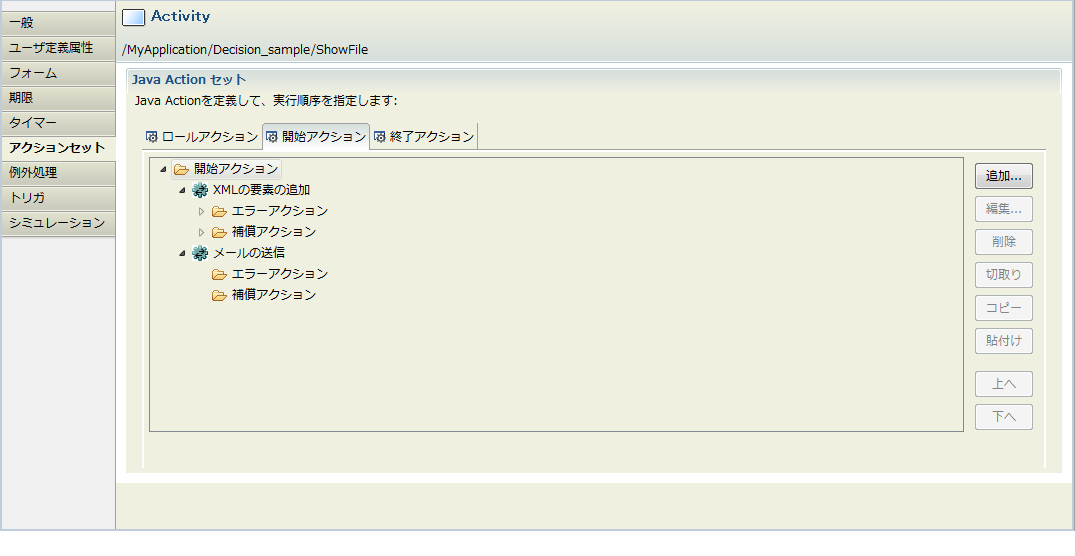Go to the トリガ page
The width and height of the screenshot is (1075, 556).
coord(58,198)
